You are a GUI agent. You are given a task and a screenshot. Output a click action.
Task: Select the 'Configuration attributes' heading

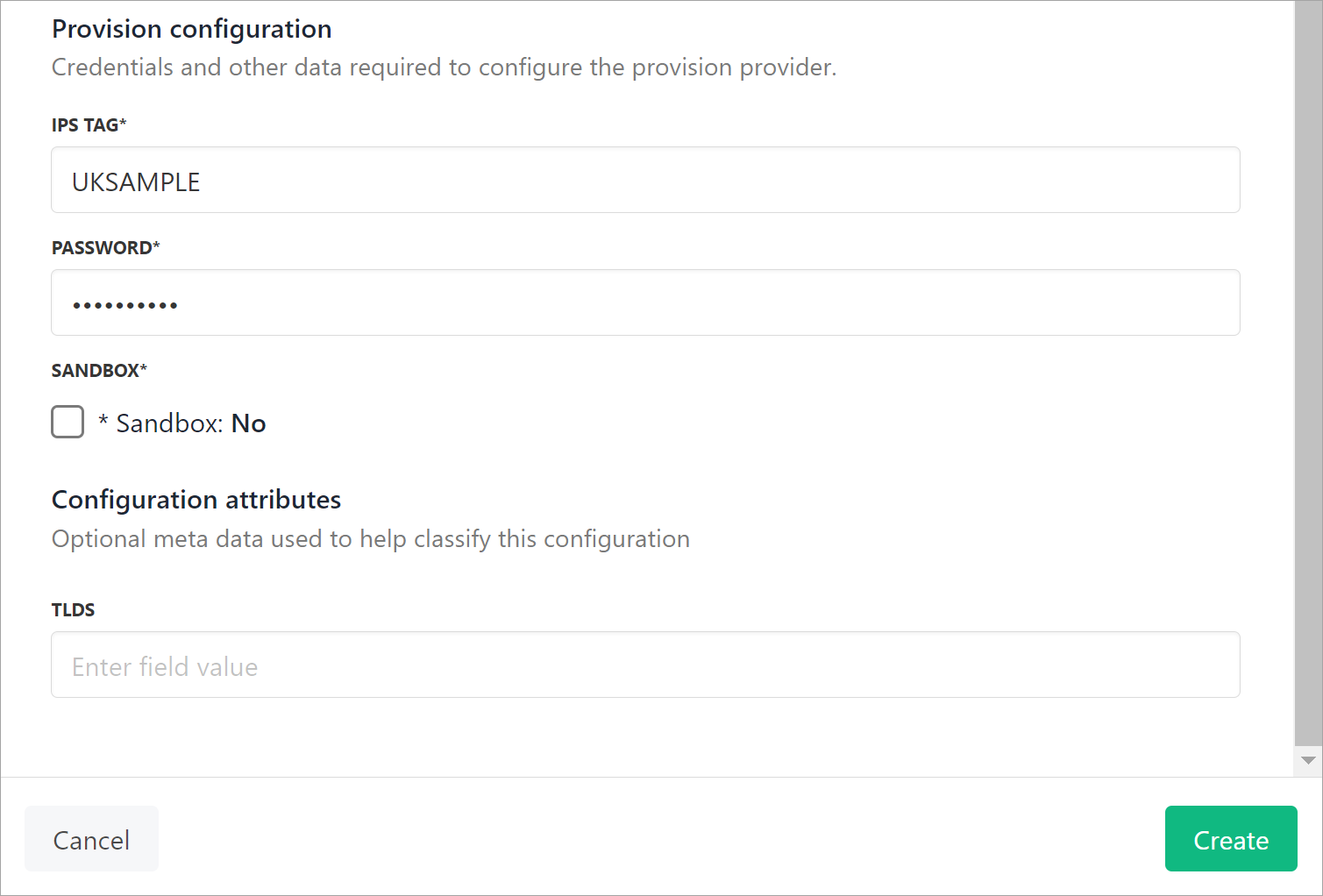coord(196,500)
